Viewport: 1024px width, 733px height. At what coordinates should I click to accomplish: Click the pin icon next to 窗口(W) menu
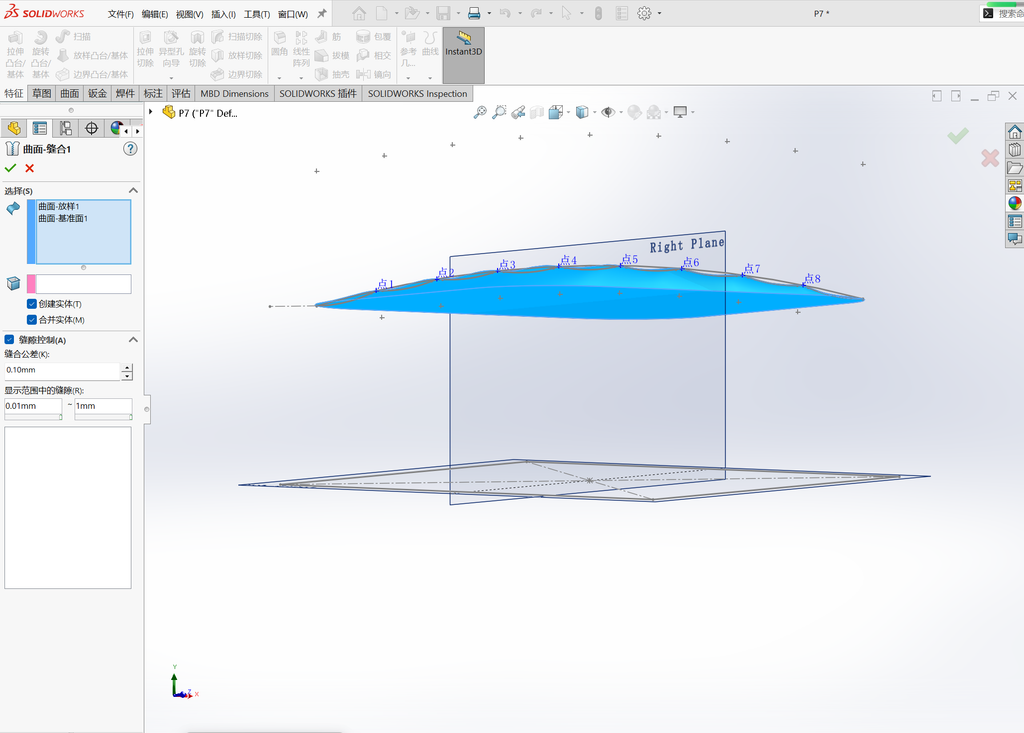point(321,14)
